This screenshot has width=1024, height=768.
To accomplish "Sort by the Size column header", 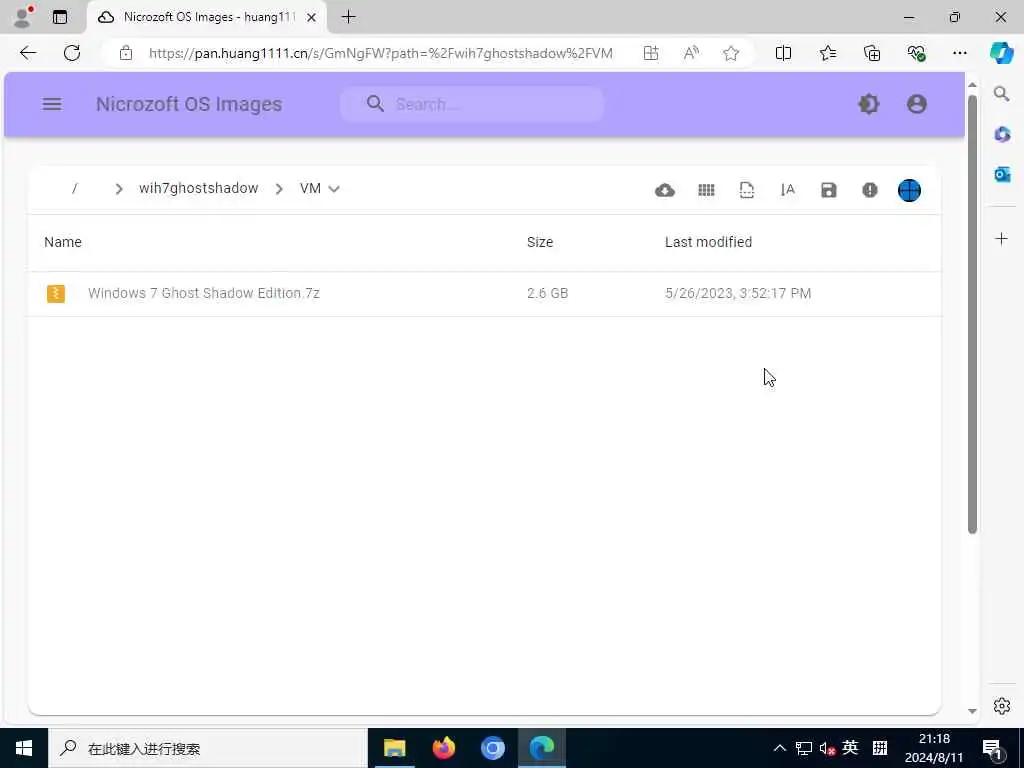I will [x=539, y=242].
